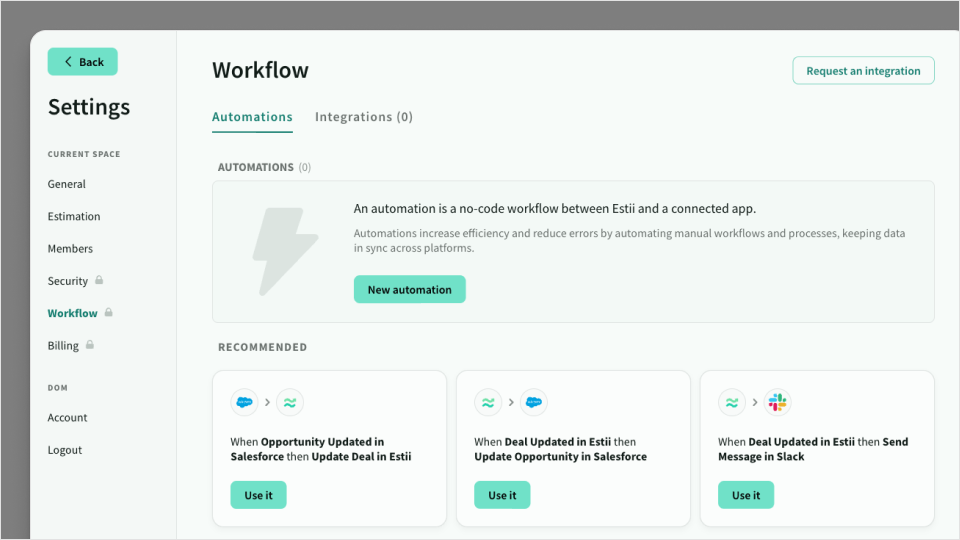Use the Update Opportunity in Salesforce automation
Image resolution: width=960 pixels, height=540 pixels.
coord(502,495)
